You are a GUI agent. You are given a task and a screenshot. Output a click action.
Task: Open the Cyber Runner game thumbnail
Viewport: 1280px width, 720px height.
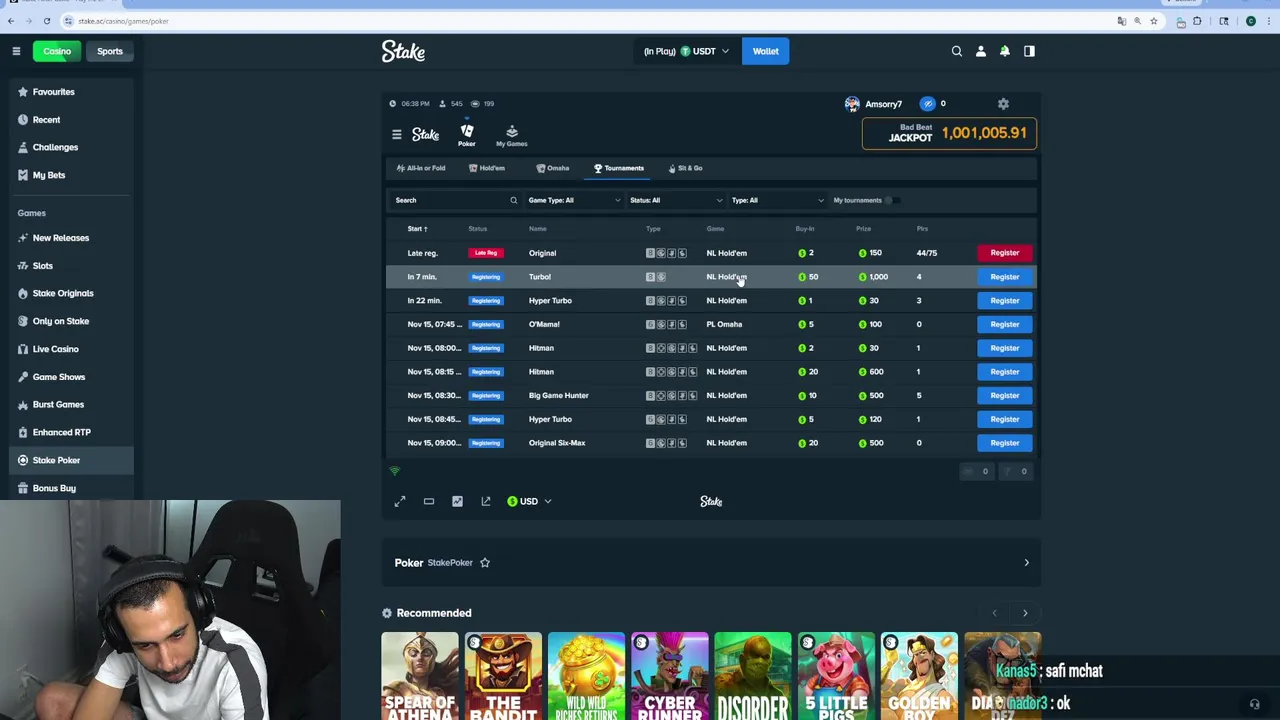pyautogui.click(x=669, y=676)
